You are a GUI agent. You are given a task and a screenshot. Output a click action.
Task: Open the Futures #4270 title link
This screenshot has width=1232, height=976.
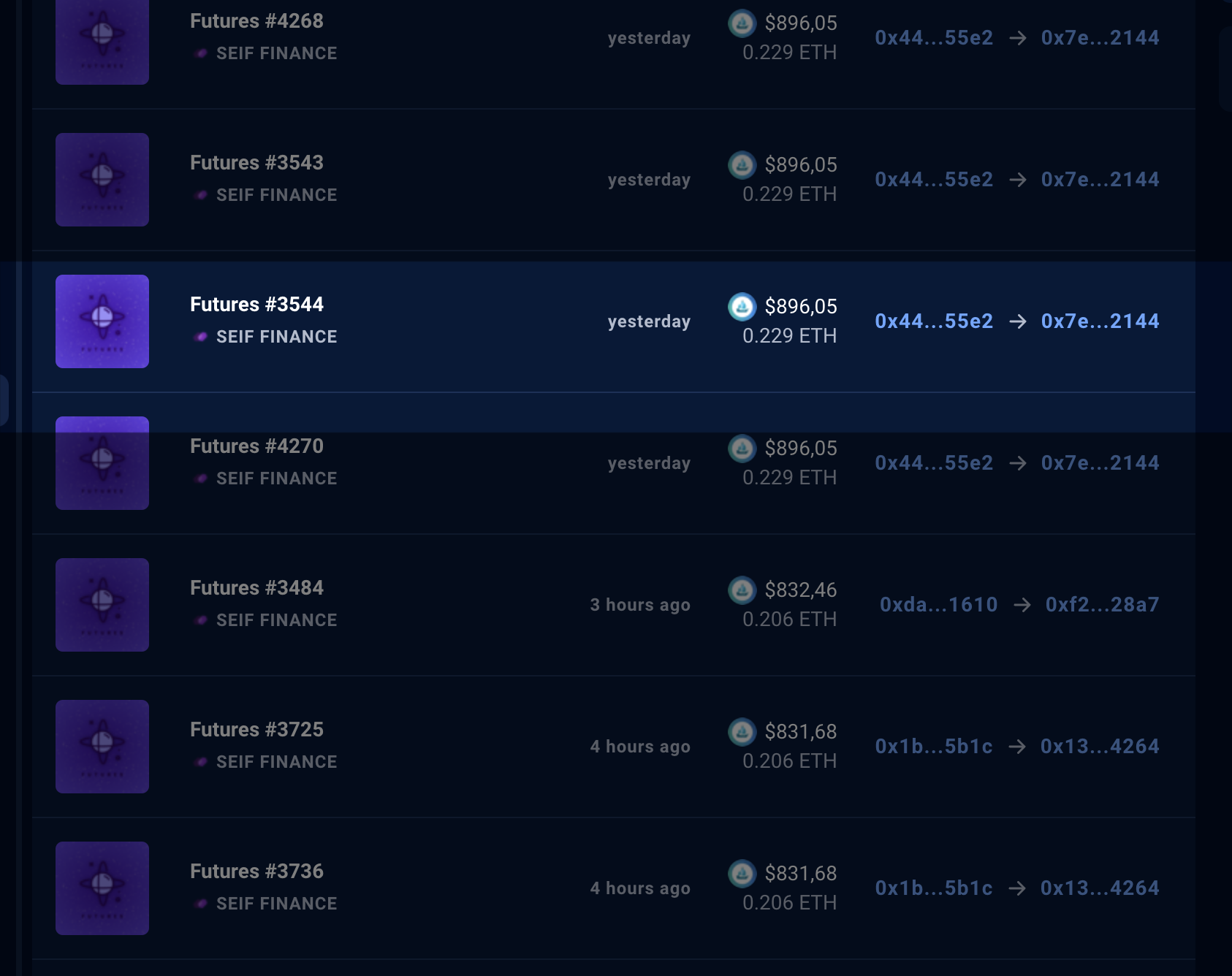point(256,446)
